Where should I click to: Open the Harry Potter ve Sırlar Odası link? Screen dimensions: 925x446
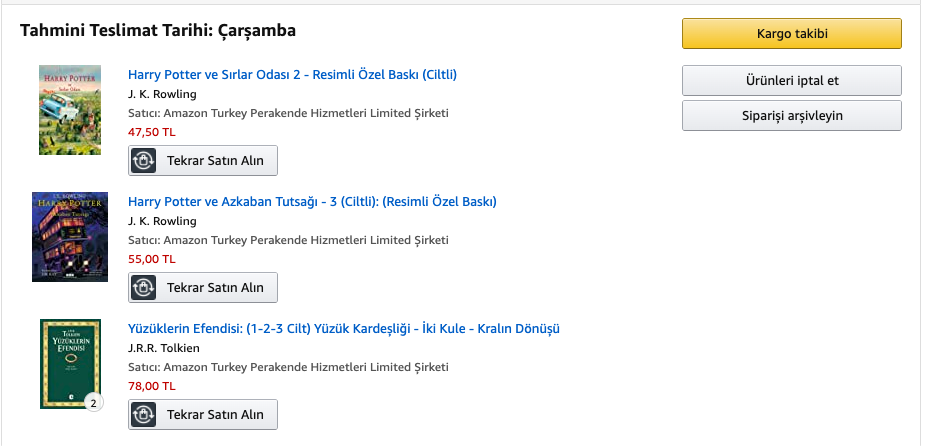293,75
